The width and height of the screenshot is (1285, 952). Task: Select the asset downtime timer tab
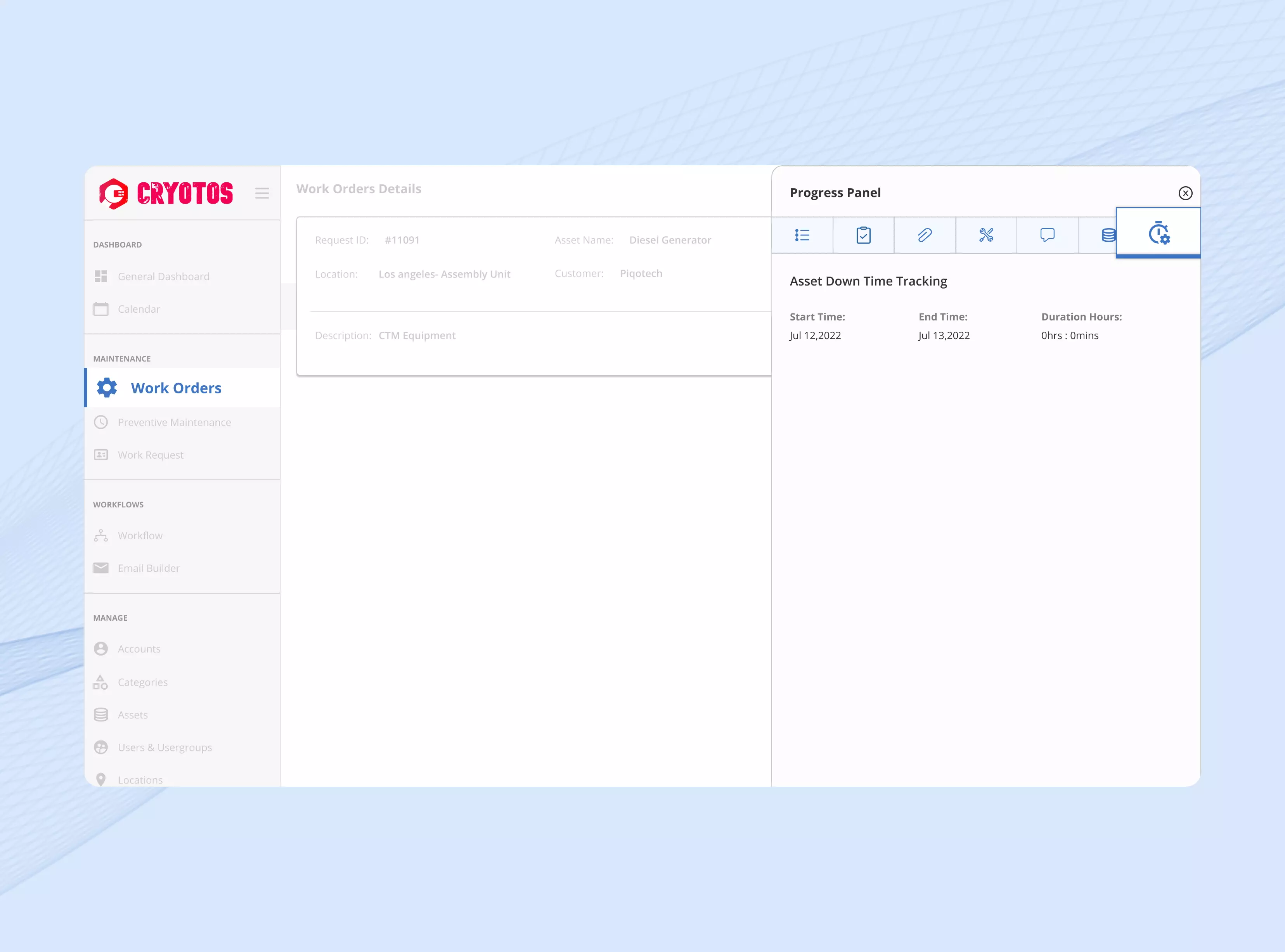pos(1158,233)
